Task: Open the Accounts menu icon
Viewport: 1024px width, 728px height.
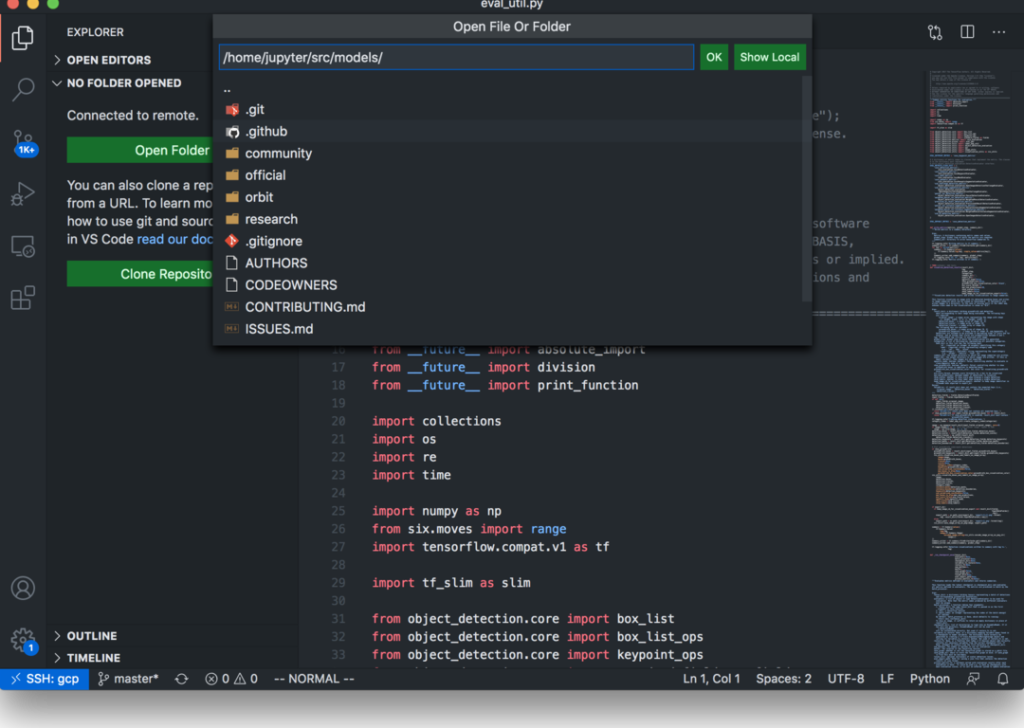Action: pyautogui.click(x=22, y=588)
